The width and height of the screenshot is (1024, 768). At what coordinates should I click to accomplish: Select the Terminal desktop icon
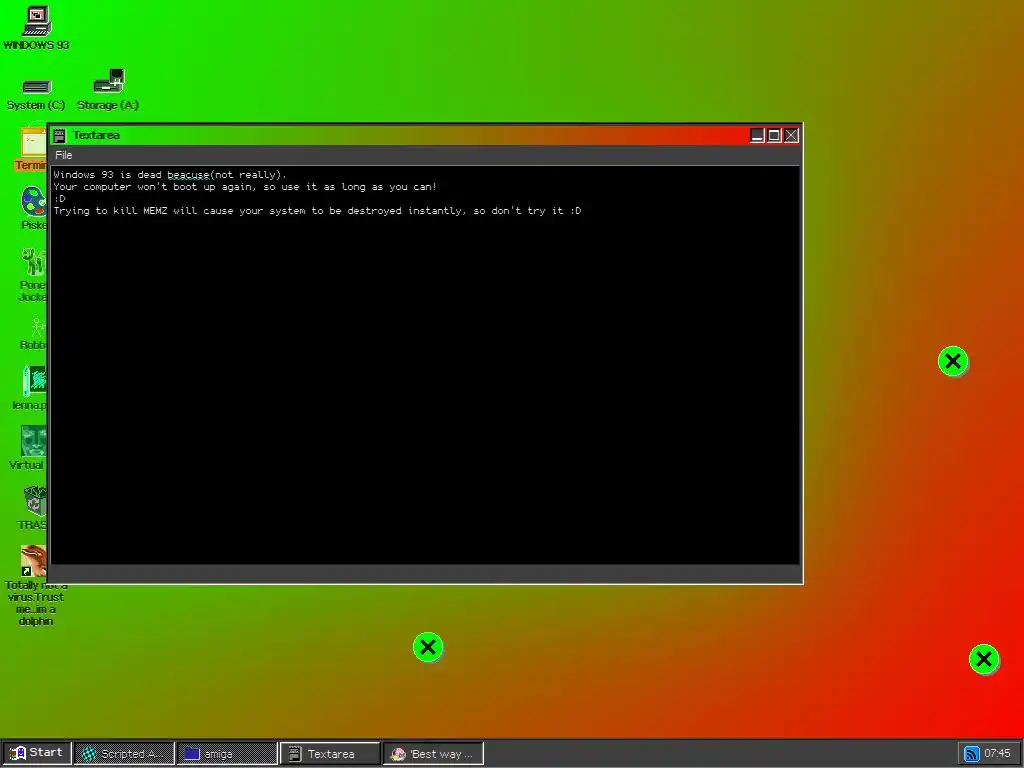tap(31, 150)
